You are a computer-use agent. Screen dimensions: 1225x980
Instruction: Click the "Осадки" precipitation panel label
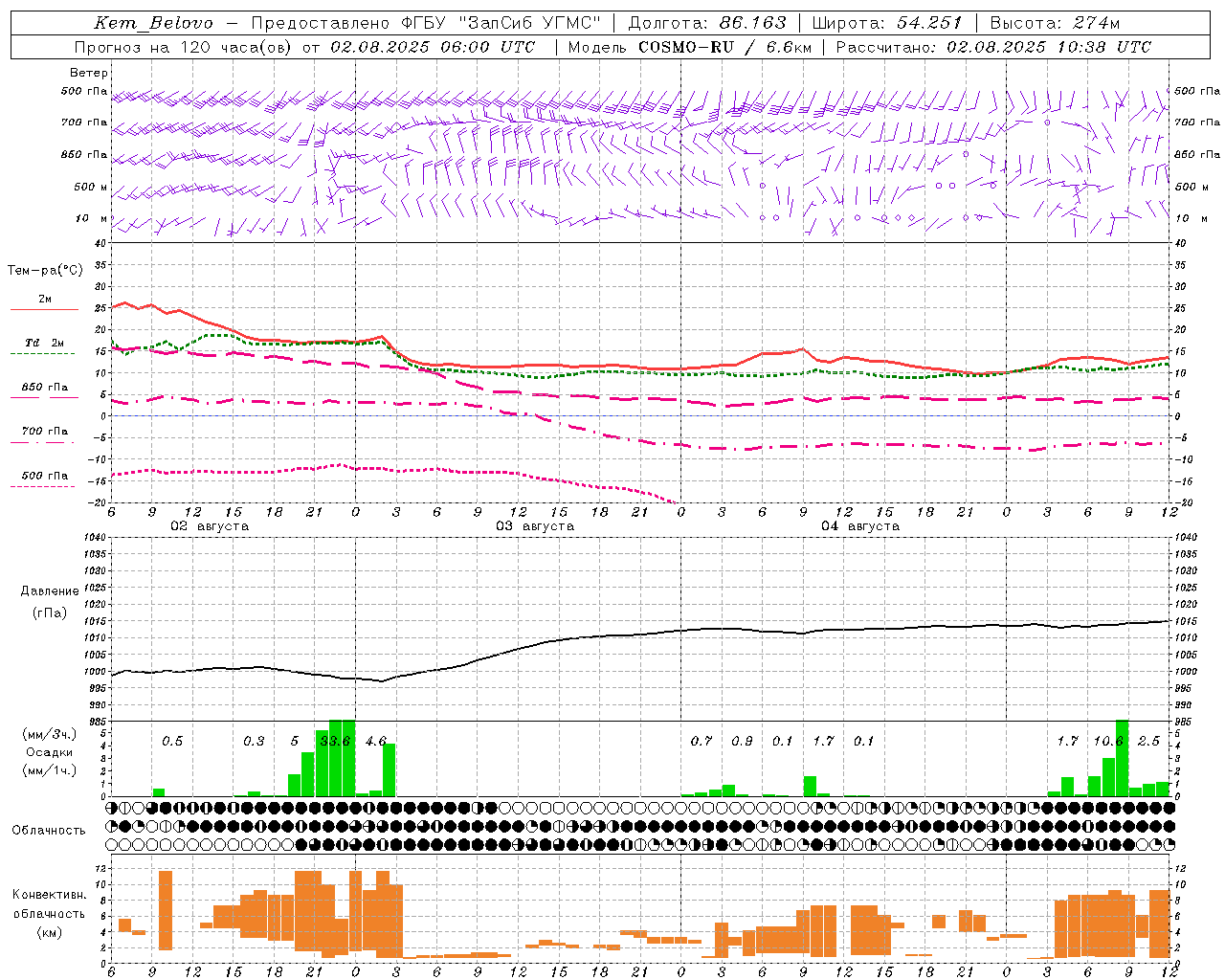tap(50, 752)
